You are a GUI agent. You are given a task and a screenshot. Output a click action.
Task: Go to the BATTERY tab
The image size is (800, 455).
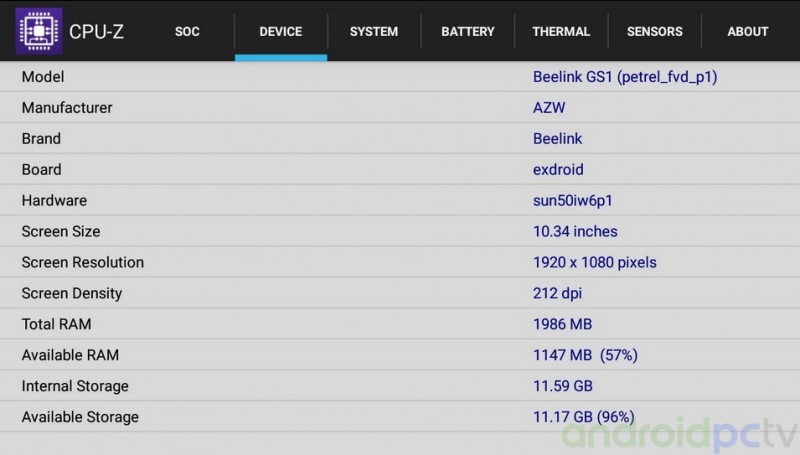pos(468,32)
